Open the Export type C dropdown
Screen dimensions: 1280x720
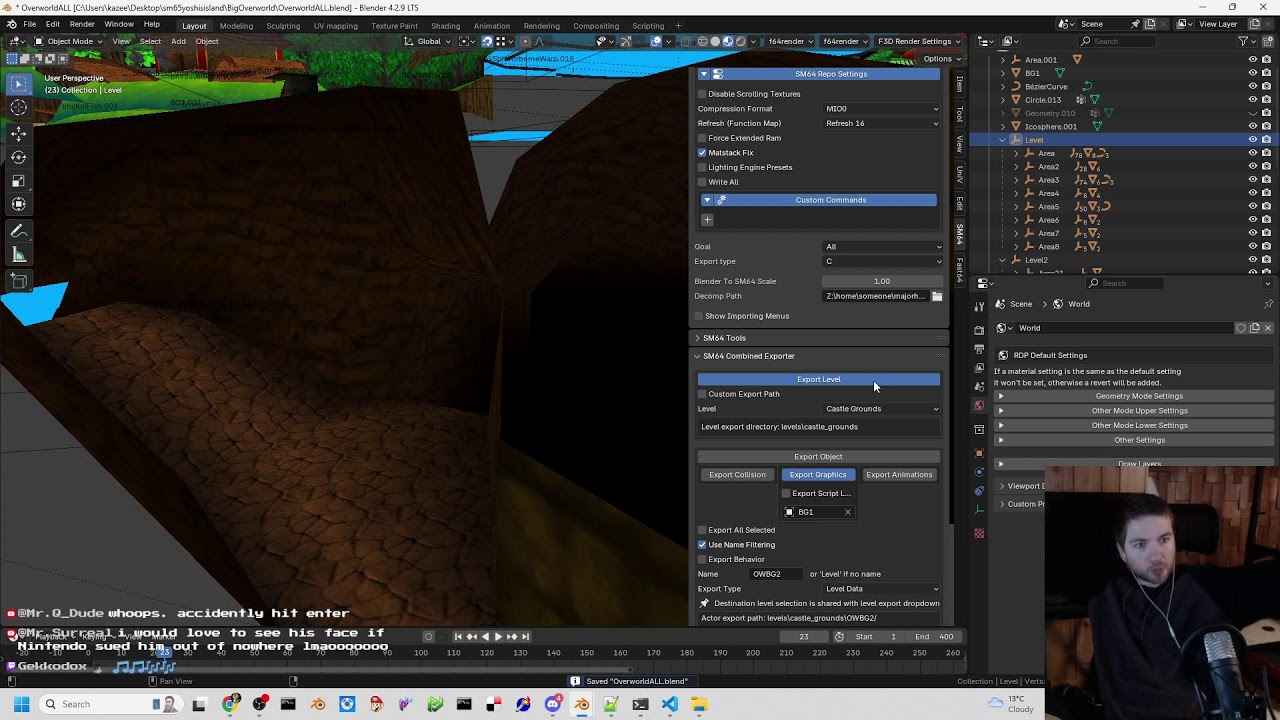[882, 261]
